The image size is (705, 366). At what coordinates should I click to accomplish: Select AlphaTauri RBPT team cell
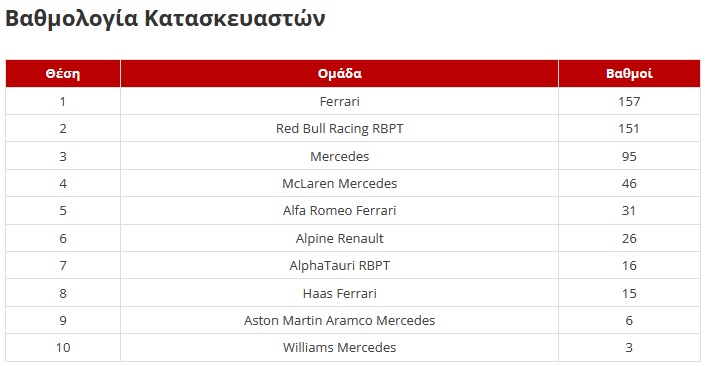pyautogui.click(x=339, y=266)
